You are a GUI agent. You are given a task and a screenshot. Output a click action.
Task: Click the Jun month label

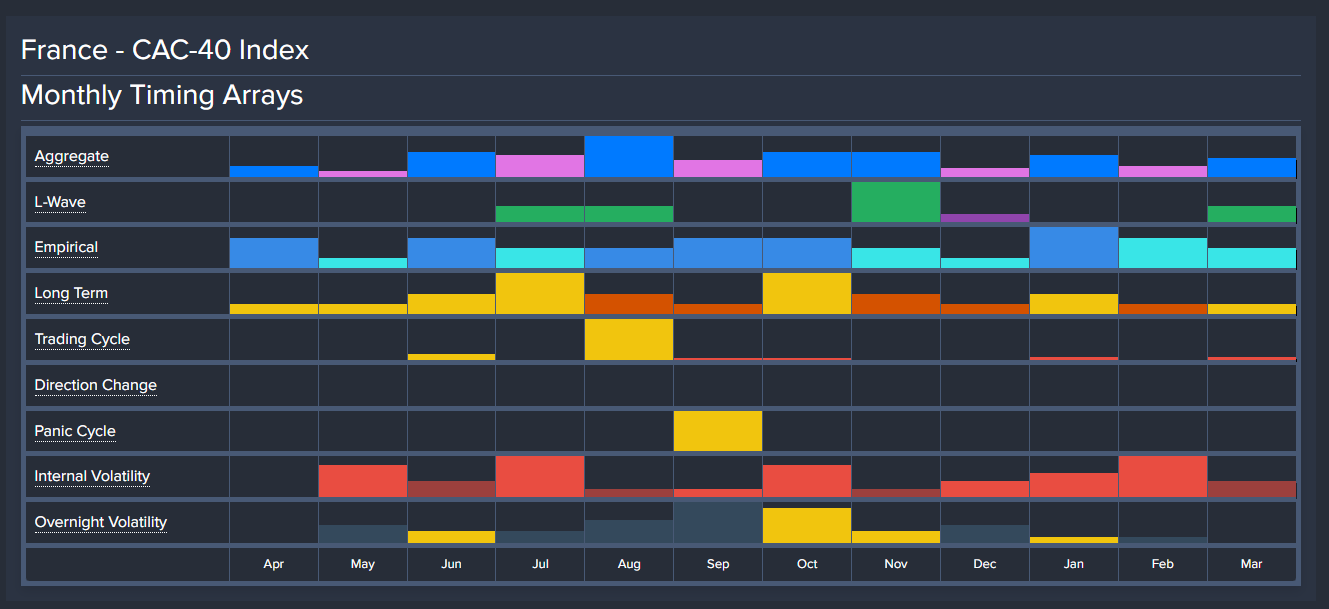(x=452, y=564)
